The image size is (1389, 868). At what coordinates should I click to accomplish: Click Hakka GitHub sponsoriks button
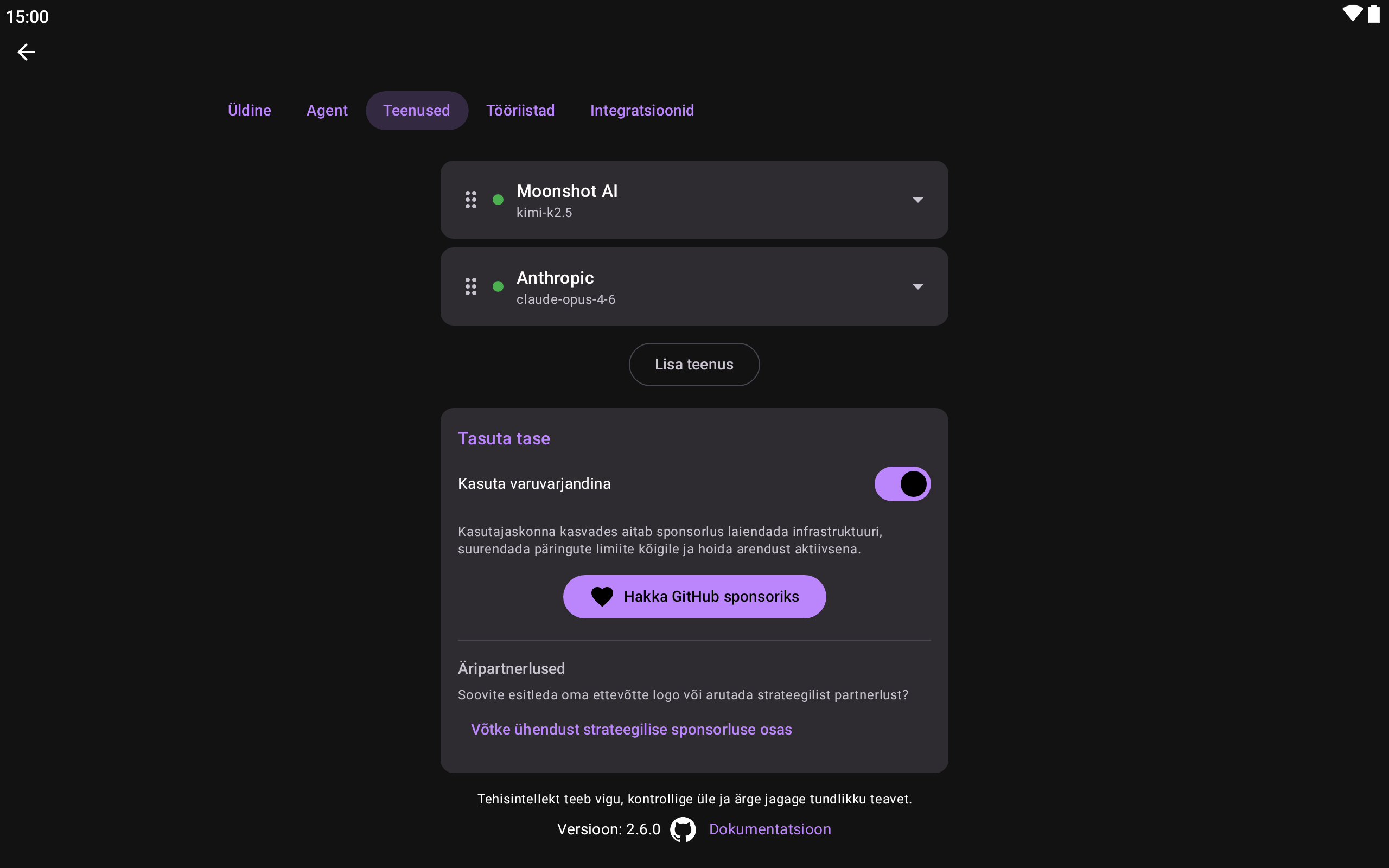point(694,596)
